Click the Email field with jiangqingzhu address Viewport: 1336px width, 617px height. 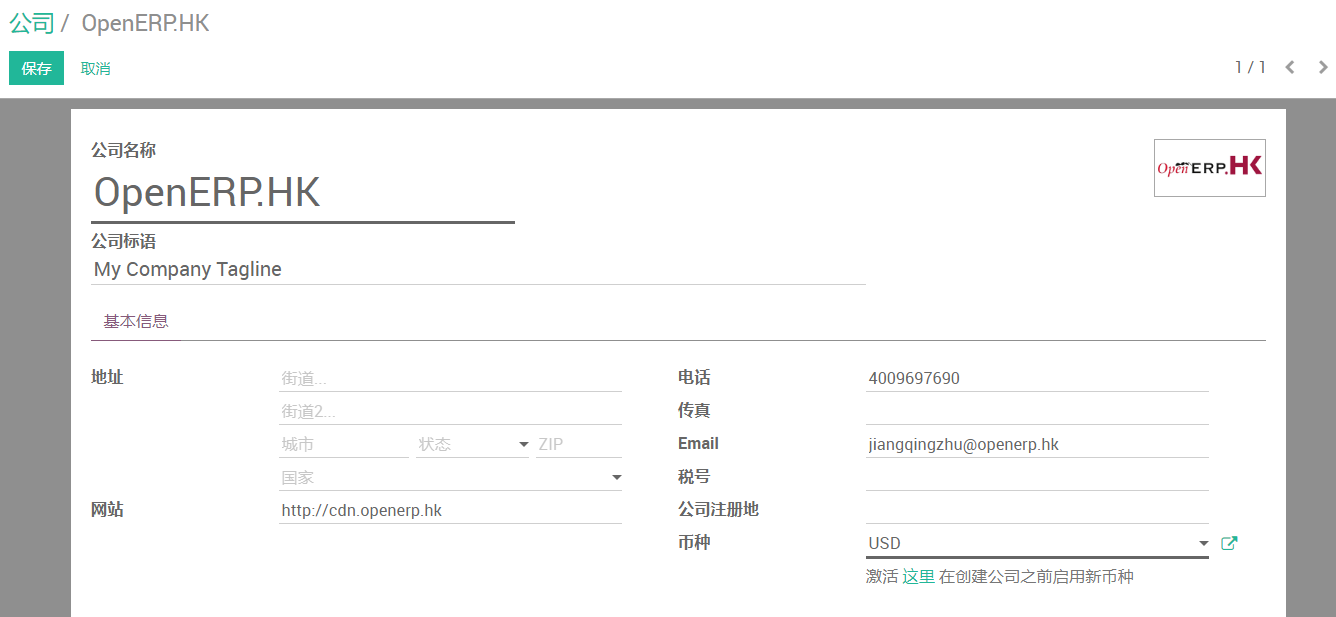point(1036,445)
